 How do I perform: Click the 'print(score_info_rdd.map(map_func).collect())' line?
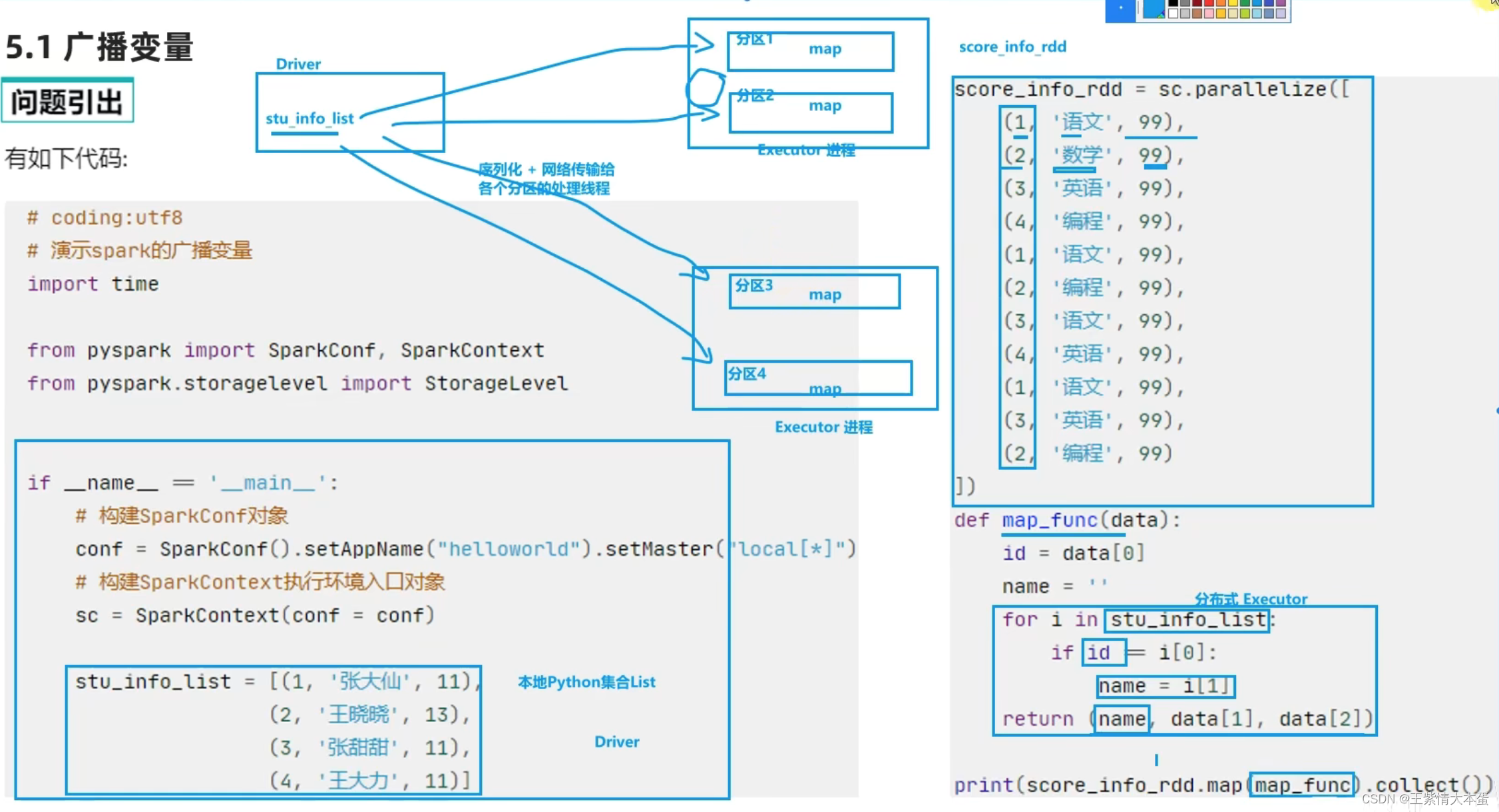1223,785
